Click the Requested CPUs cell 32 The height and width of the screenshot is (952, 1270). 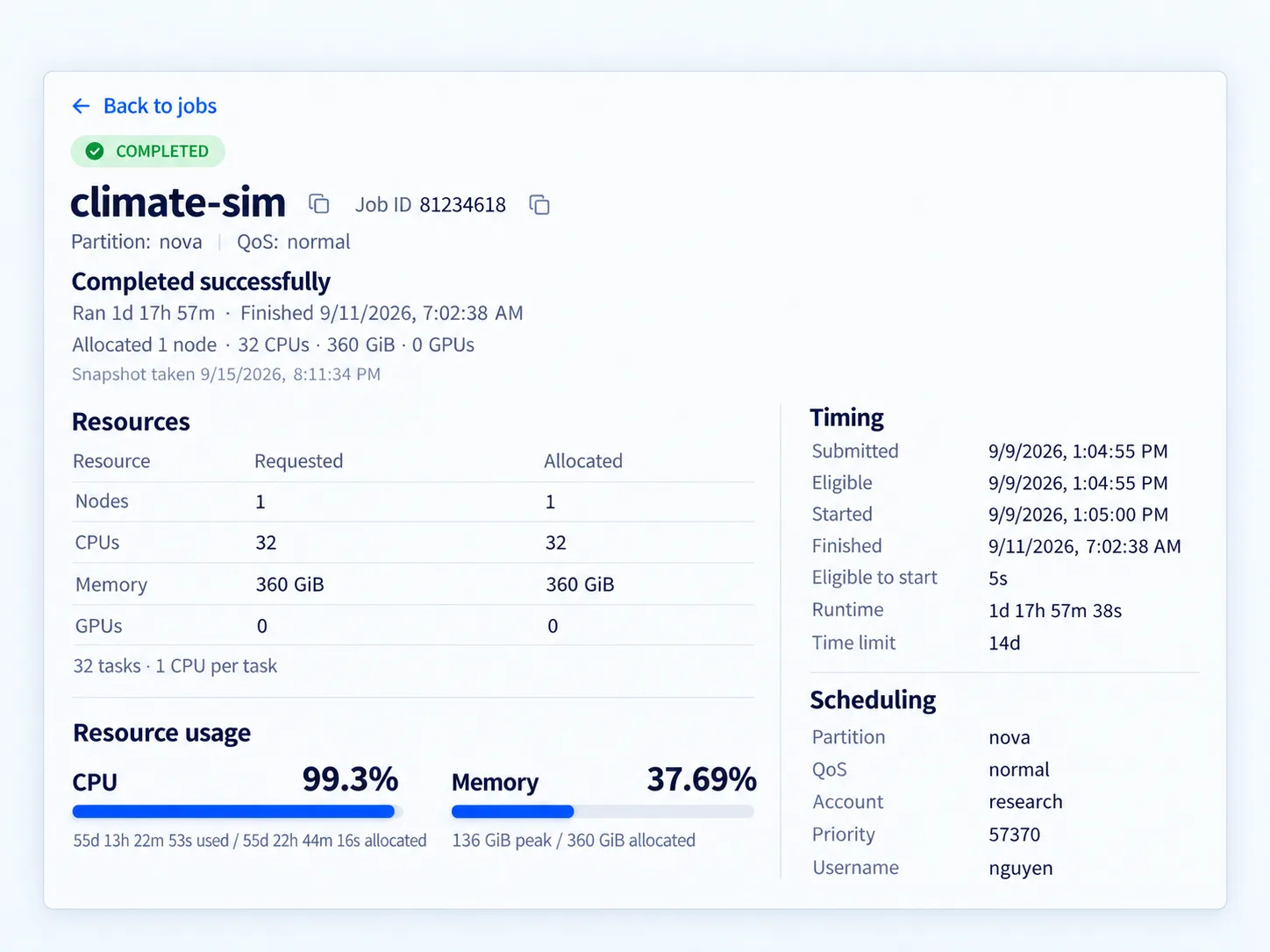266,543
